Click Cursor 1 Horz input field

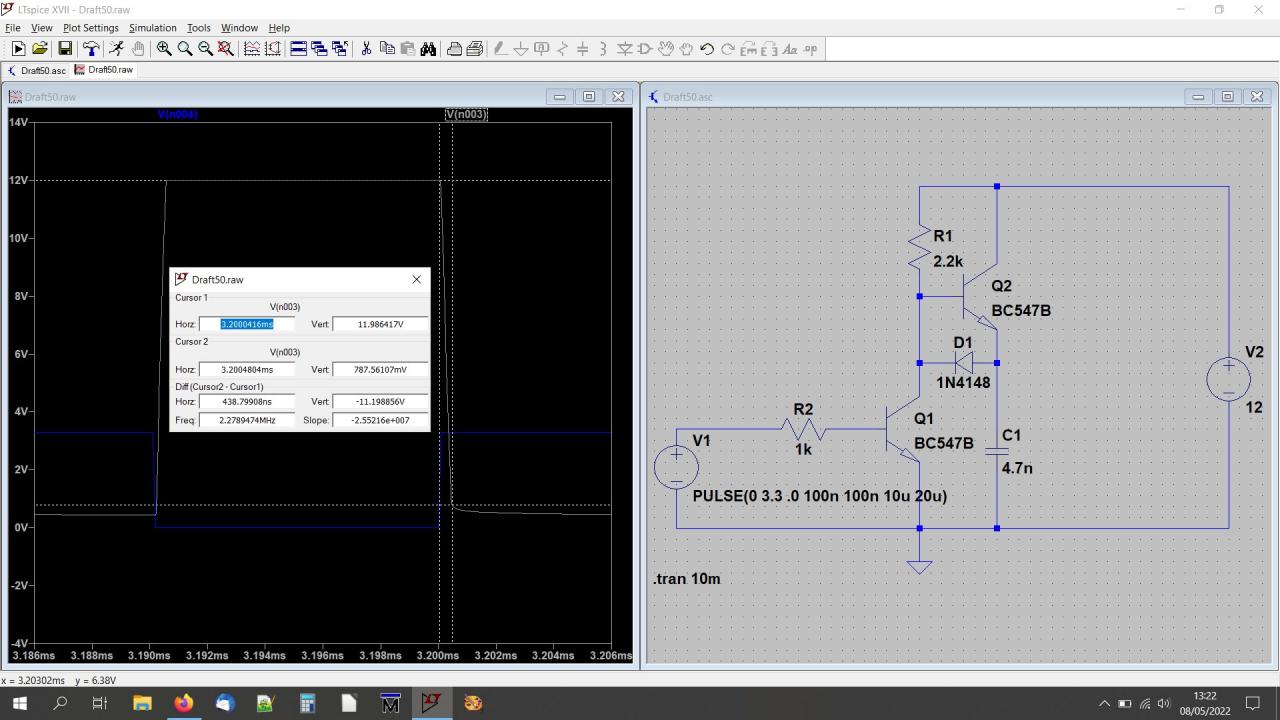point(247,324)
